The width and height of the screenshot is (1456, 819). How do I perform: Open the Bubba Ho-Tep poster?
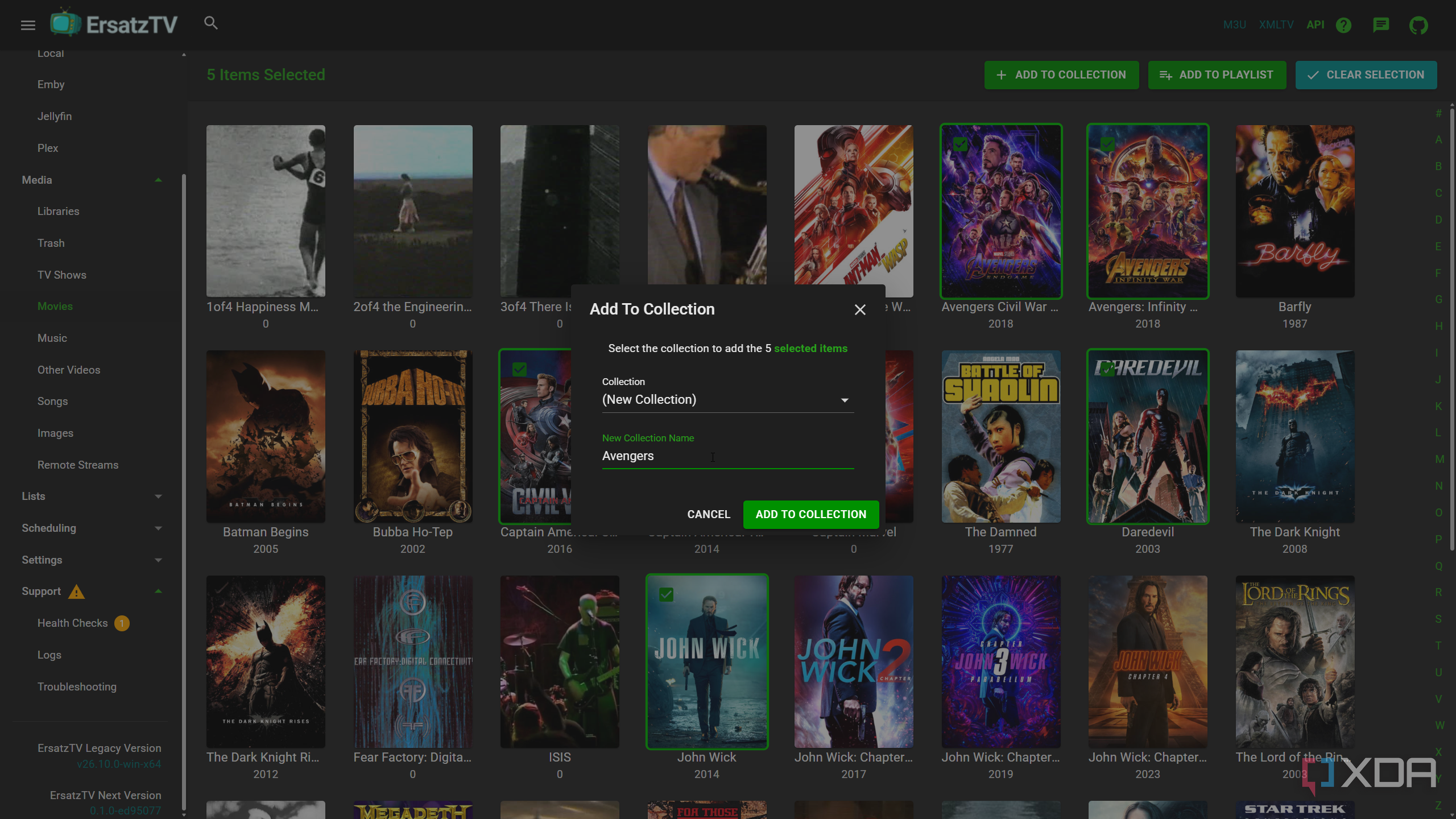pyautogui.click(x=413, y=437)
